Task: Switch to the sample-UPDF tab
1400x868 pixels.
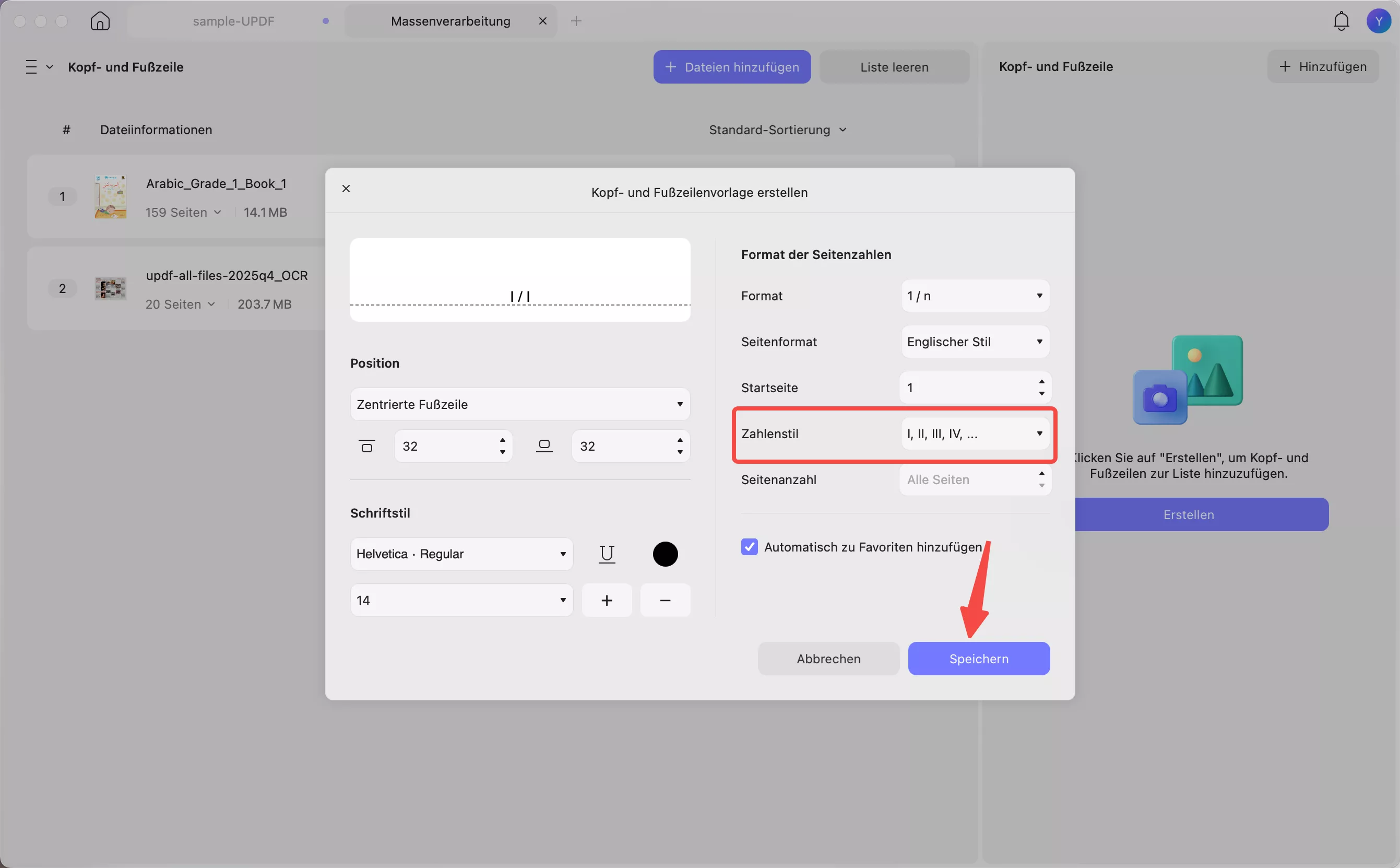Action: tap(233, 21)
